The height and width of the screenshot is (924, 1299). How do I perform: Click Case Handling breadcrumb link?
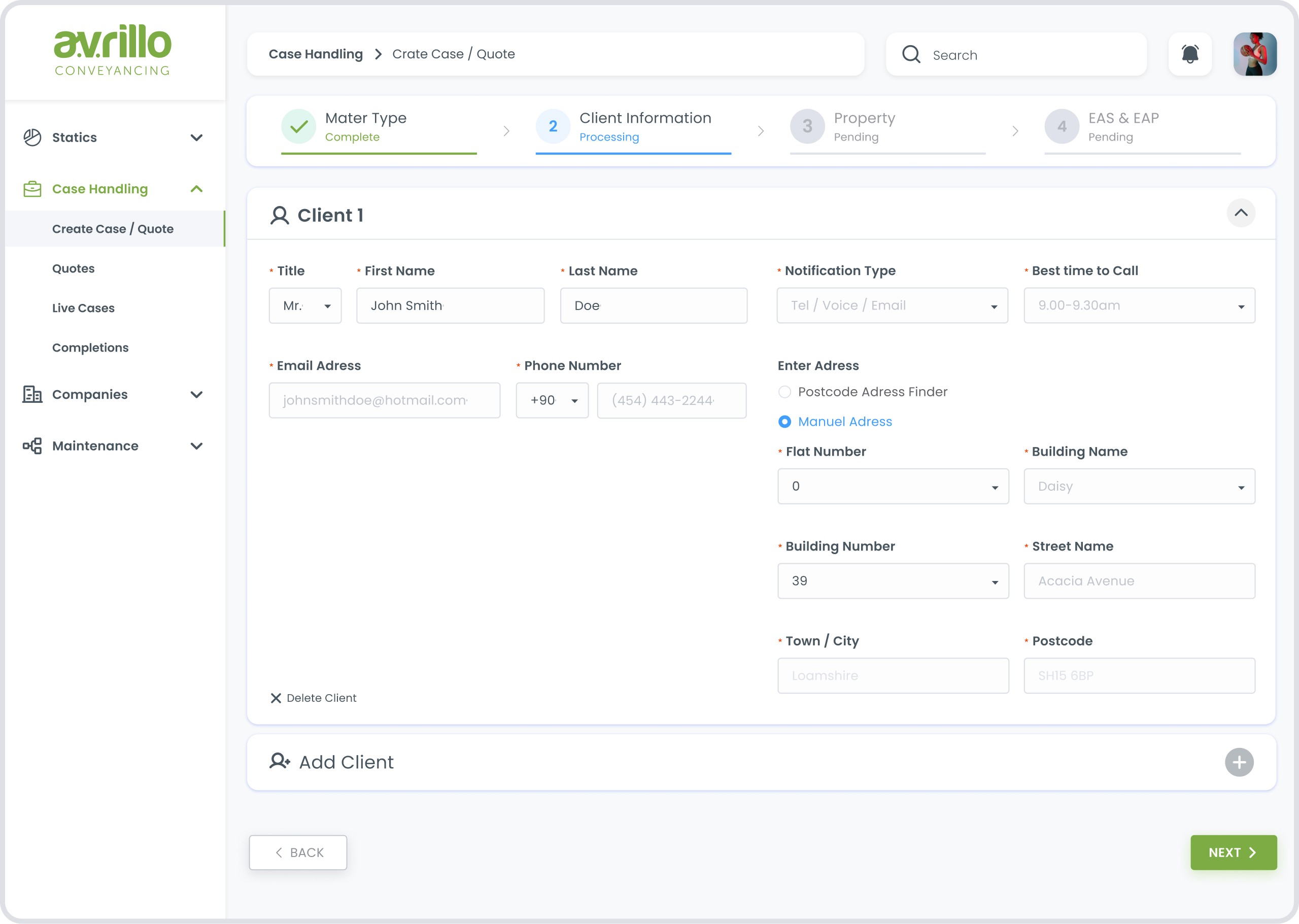(316, 54)
